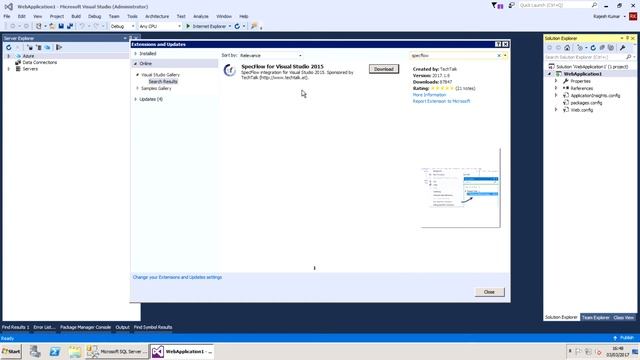Click the Save All icon in the main toolbar

pyautogui.click(x=70, y=26)
